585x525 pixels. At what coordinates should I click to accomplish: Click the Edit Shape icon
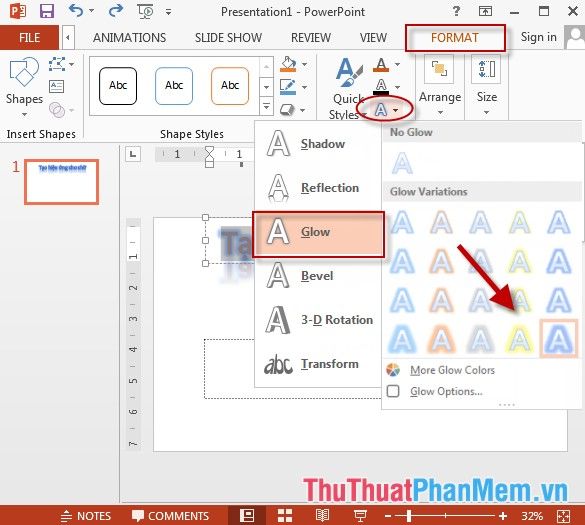click(x=57, y=64)
